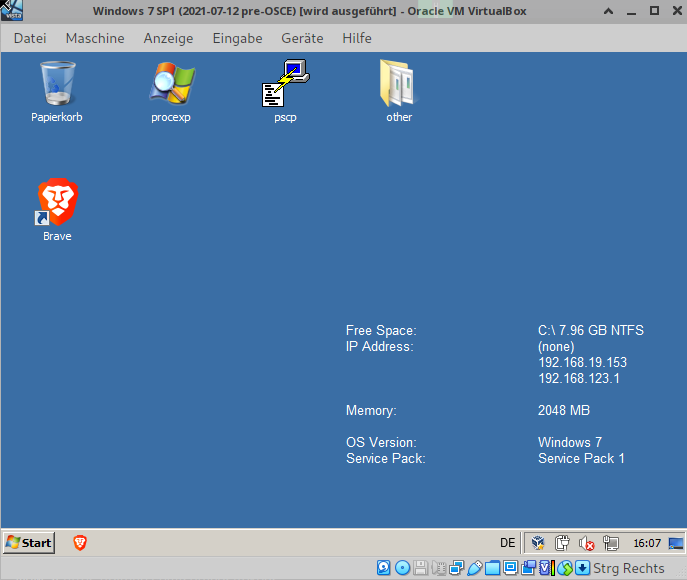Click the display monitor status icon
Image resolution: width=687 pixels, height=580 pixels.
click(x=510, y=568)
